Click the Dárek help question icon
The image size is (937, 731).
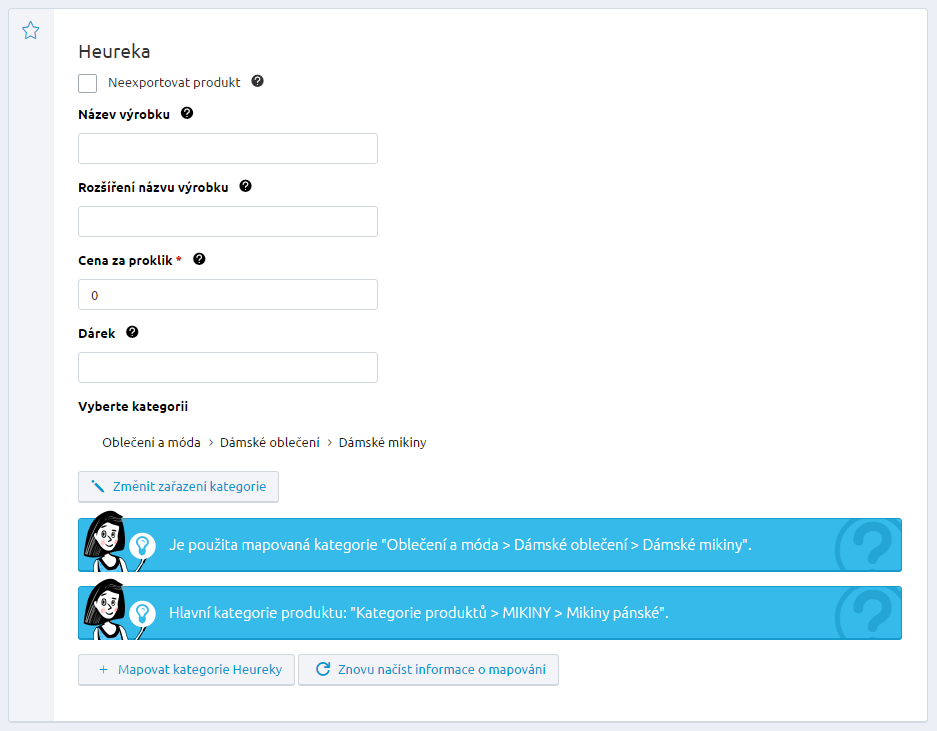coord(133,332)
